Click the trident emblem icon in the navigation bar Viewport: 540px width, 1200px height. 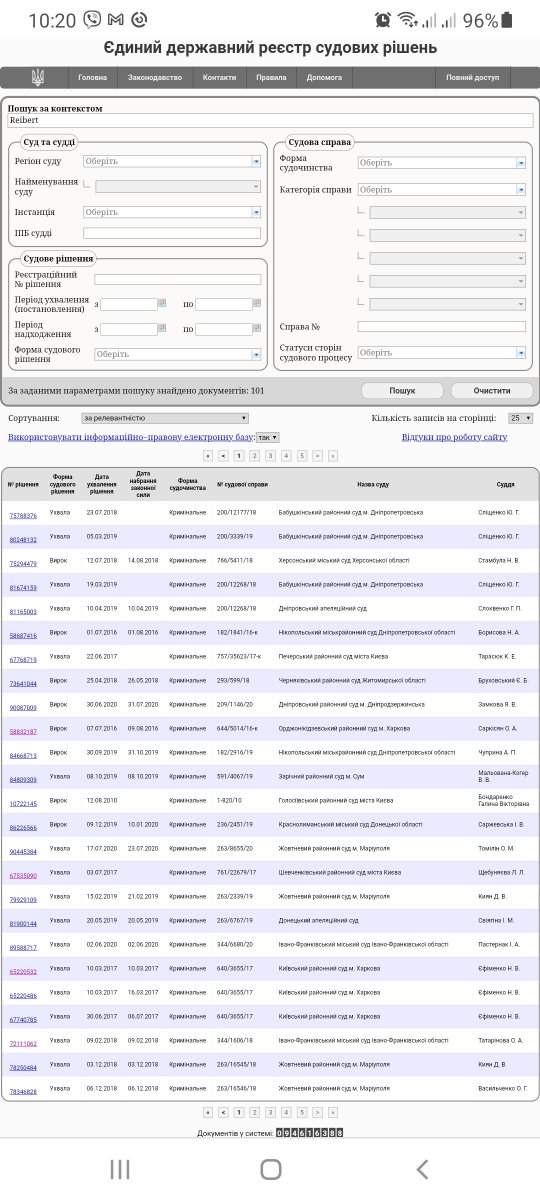(x=38, y=77)
